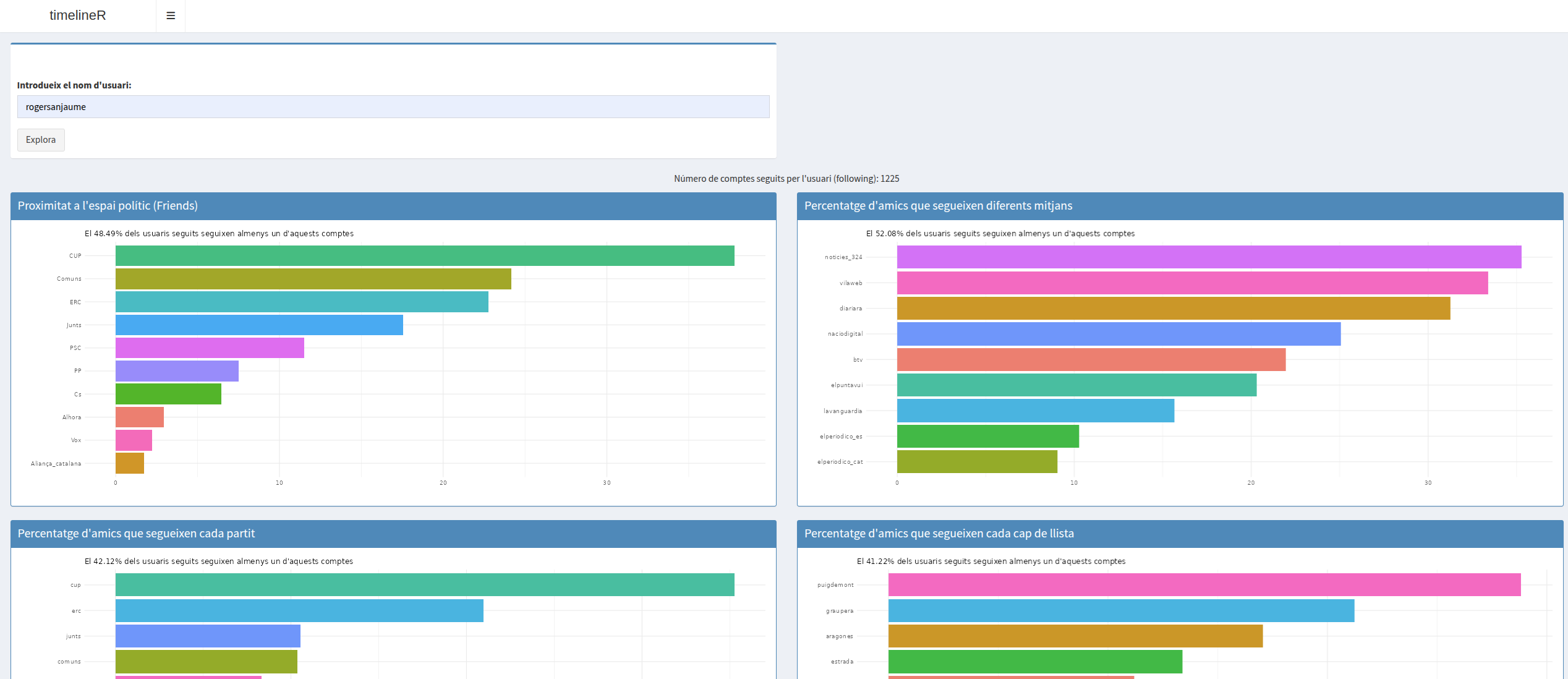This screenshot has height=679, width=1568.
Task: Click the puigdemont pink bar
Action: point(1204,585)
